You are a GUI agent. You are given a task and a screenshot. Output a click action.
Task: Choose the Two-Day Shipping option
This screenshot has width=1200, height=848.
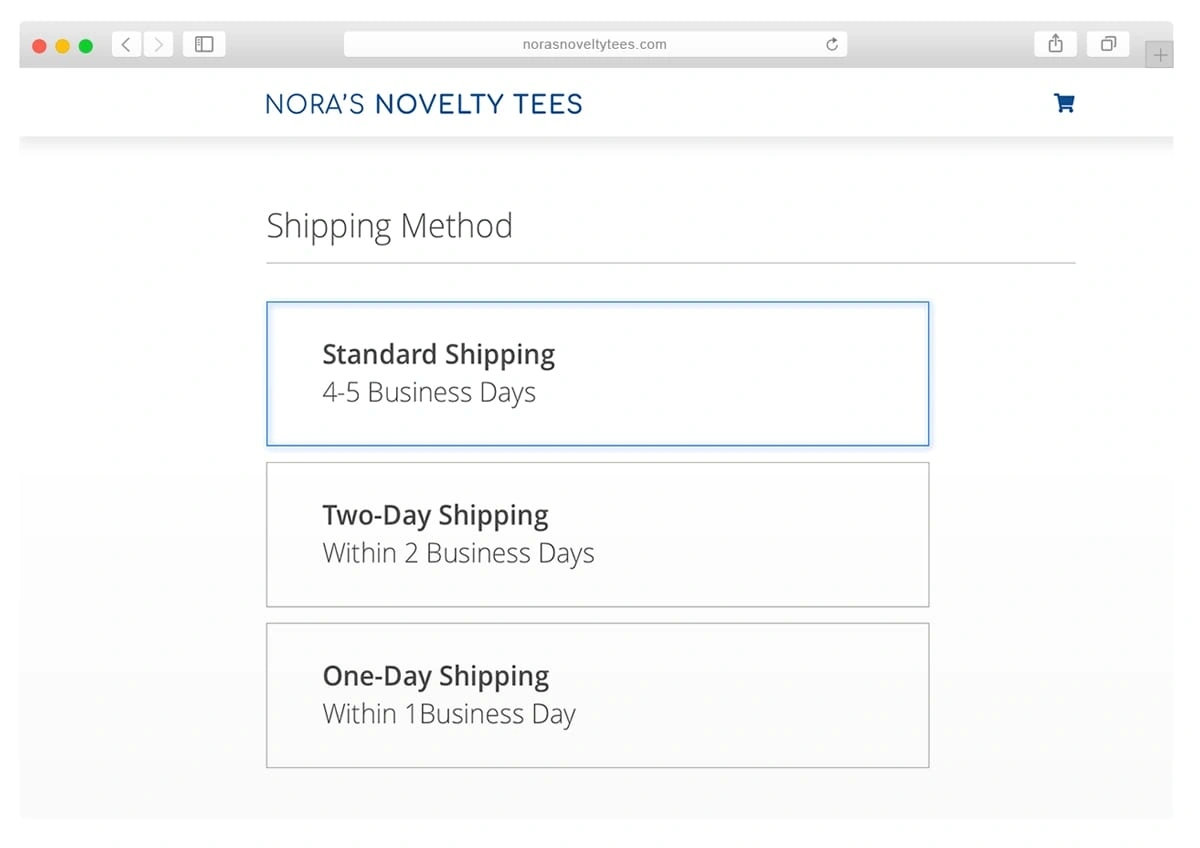597,534
